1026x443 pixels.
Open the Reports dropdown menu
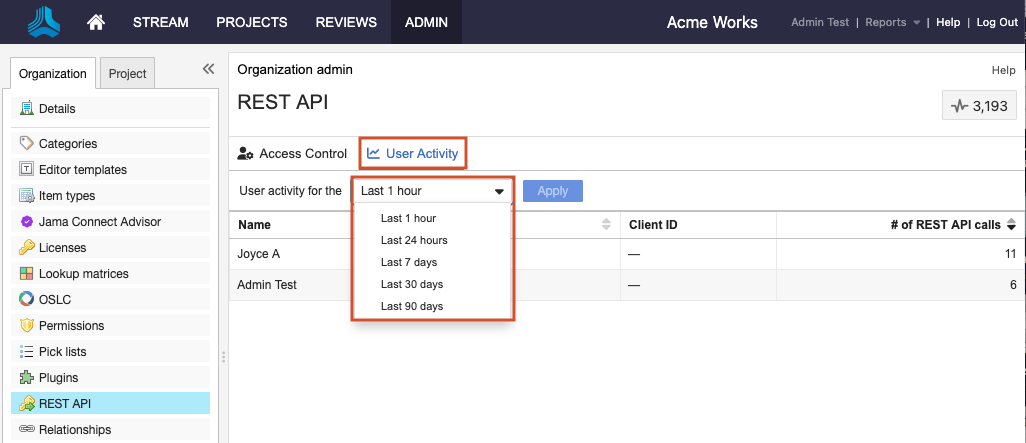click(891, 22)
